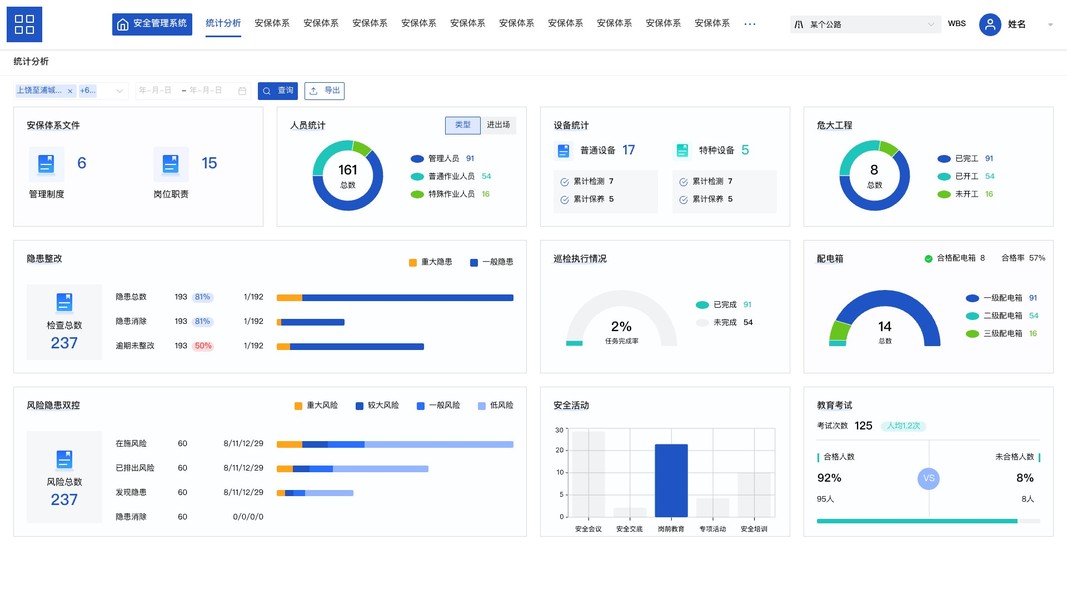The image size is (1067, 600).
Task: Click the 统计分析 breadcrumb title
Action: click(x=31, y=61)
